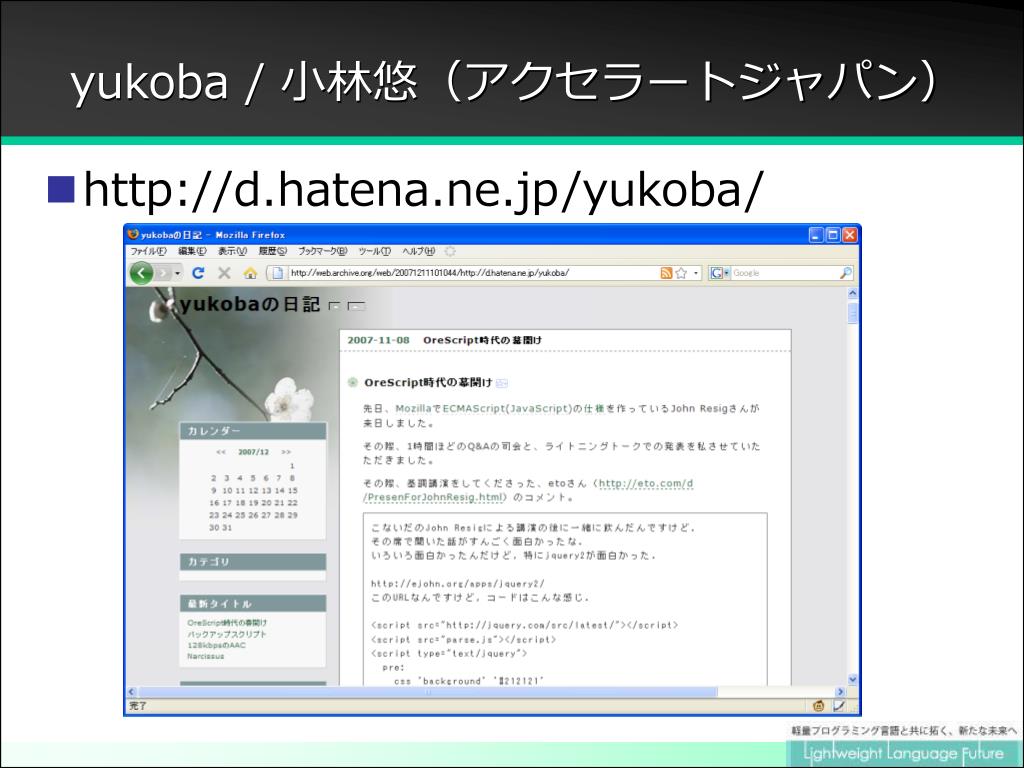
Task: Go to next month with >> in calendar
Action: [286, 452]
